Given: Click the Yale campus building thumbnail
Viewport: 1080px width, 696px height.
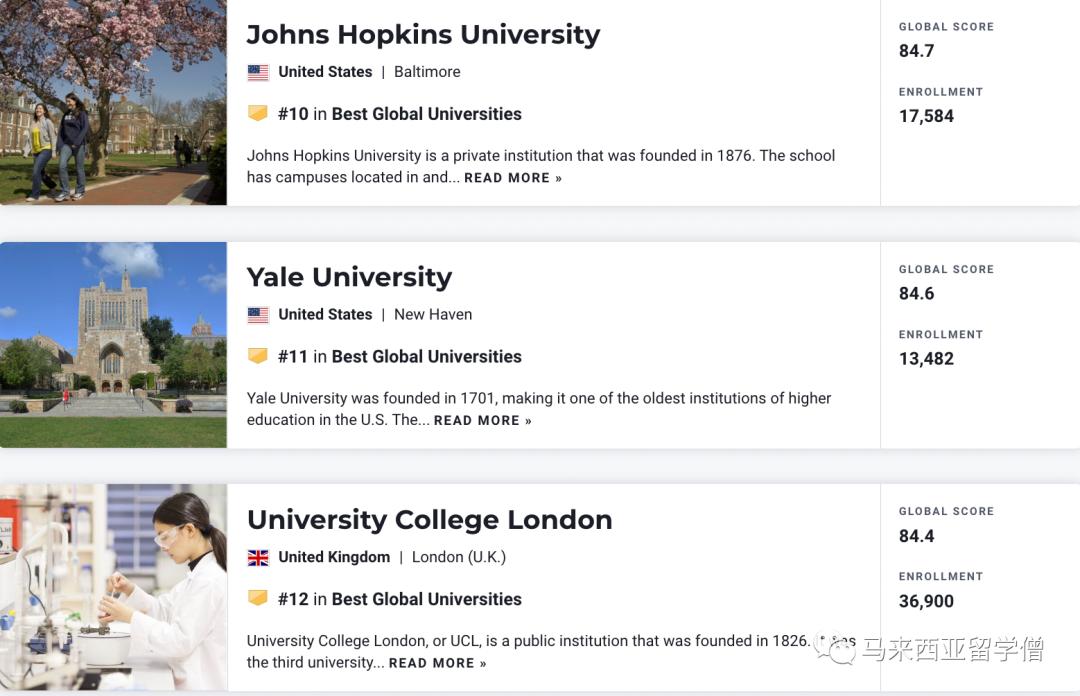Looking at the screenshot, I should [113, 345].
